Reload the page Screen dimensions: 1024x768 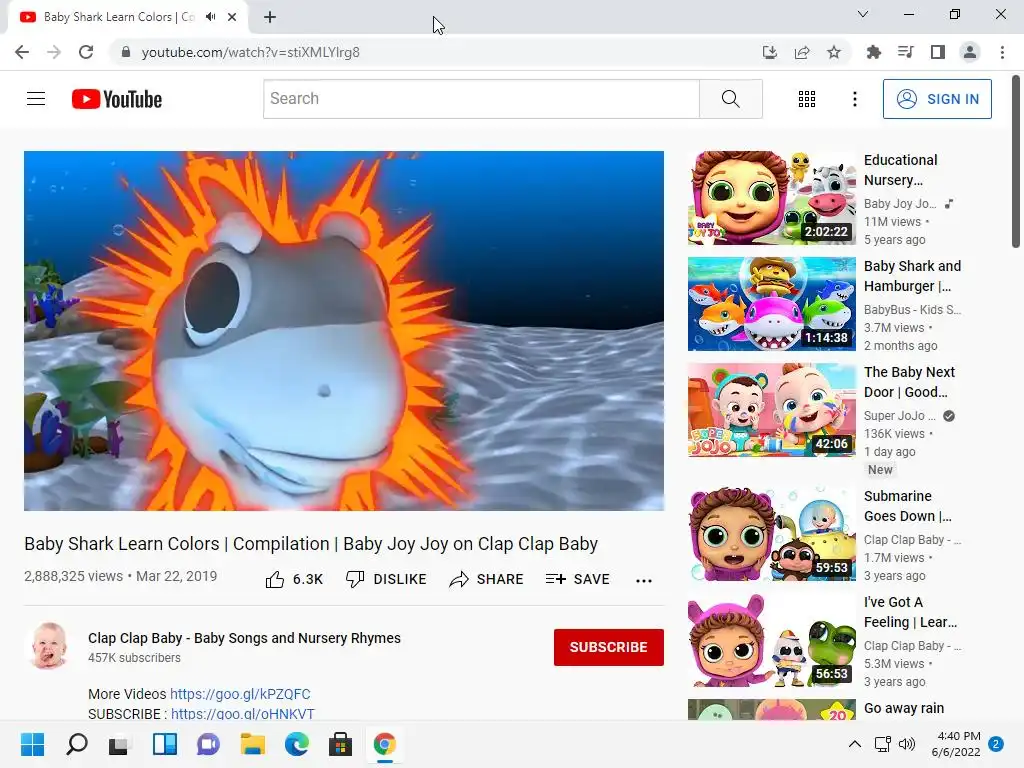(86, 52)
